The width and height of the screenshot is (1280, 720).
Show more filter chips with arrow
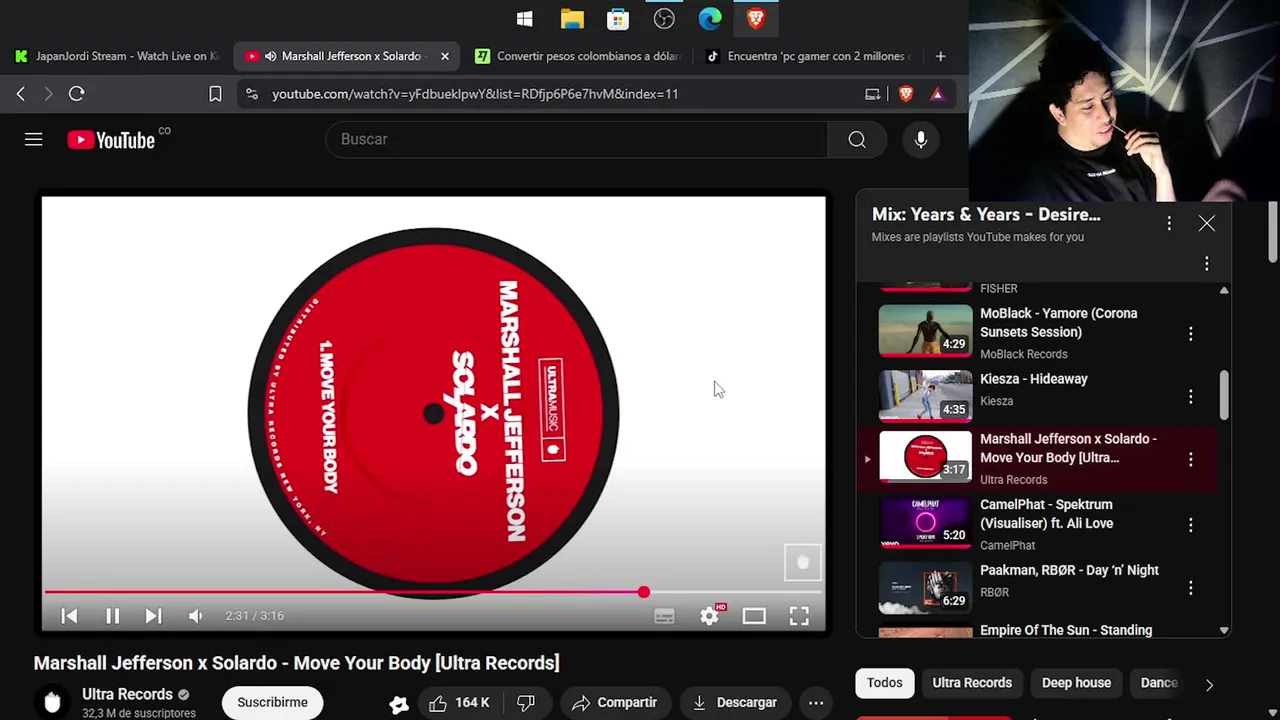coord(1209,685)
